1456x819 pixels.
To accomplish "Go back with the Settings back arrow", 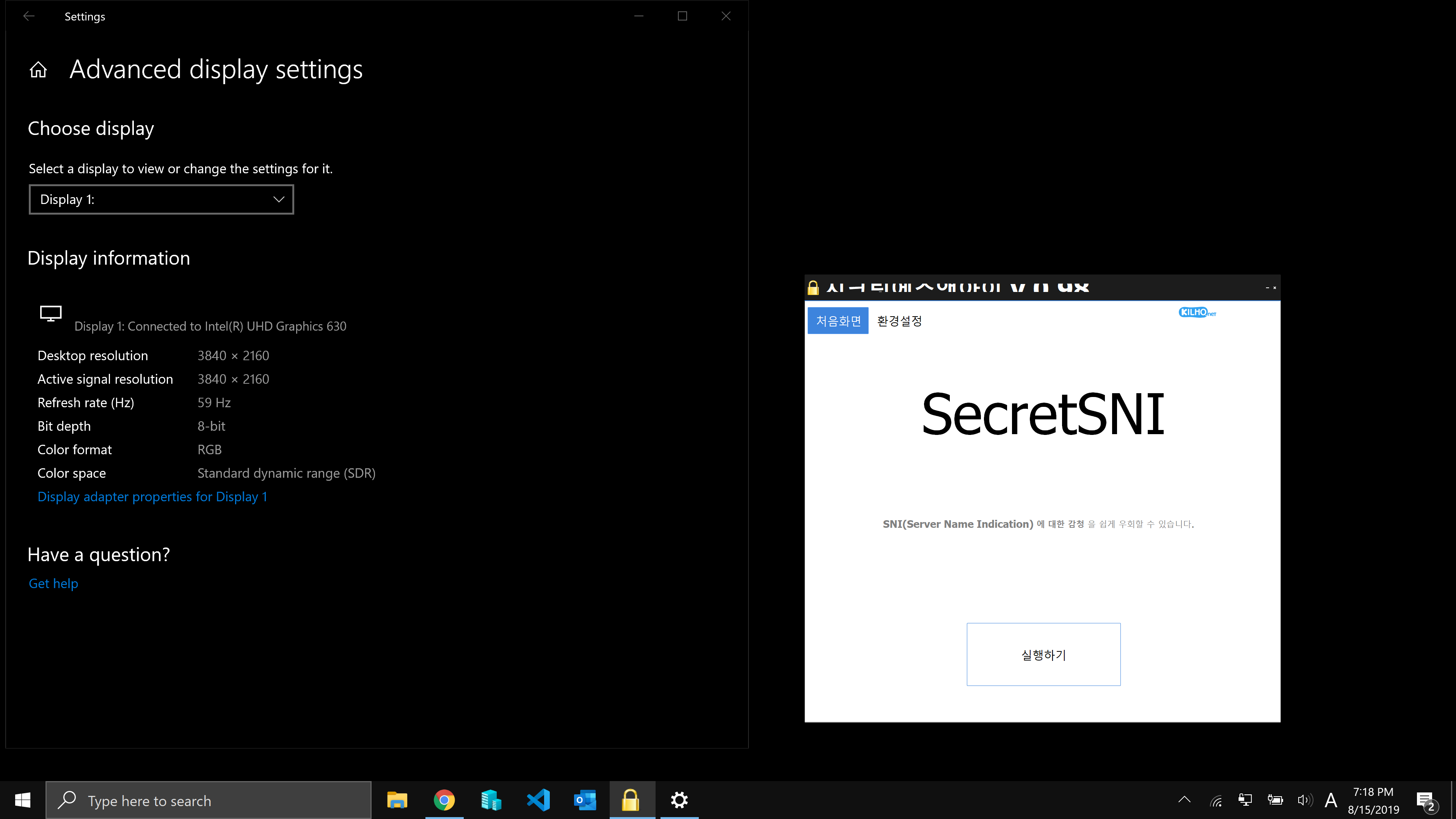I will (x=29, y=16).
